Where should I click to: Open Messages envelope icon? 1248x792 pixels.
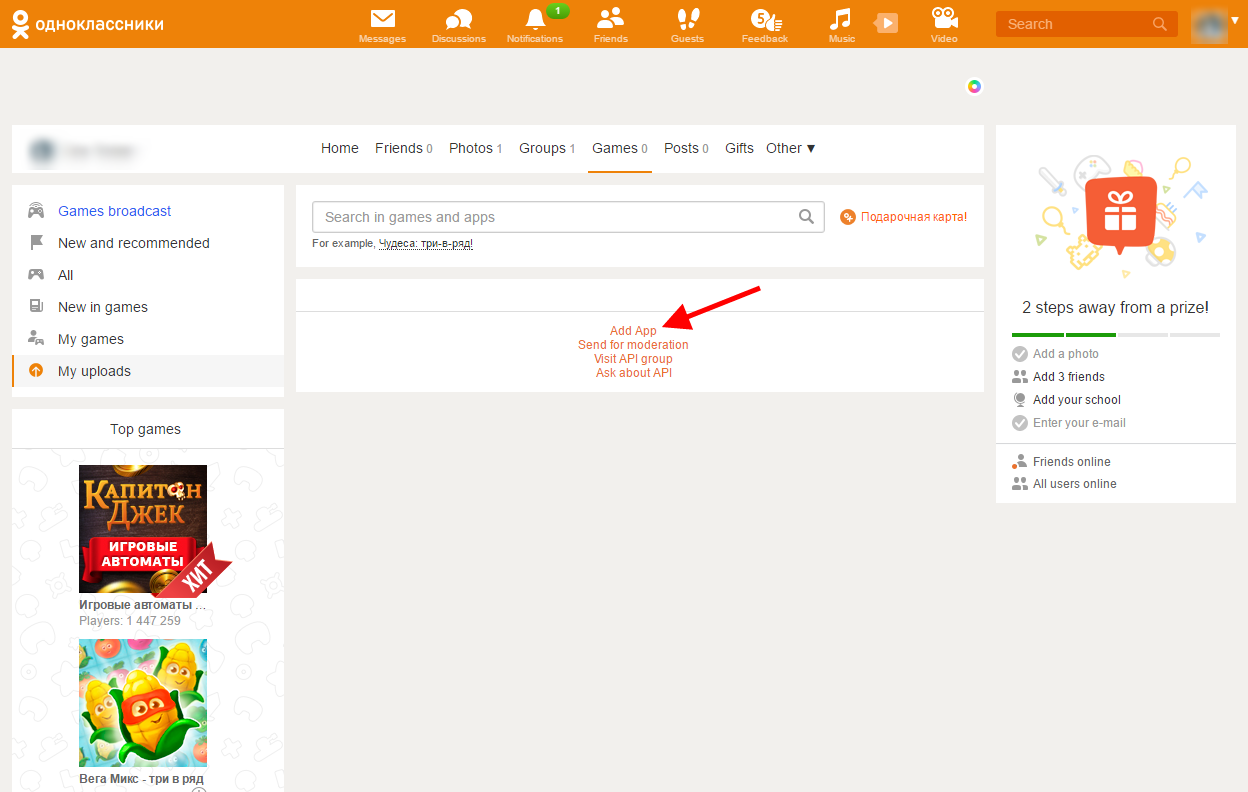[x=382, y=19]
